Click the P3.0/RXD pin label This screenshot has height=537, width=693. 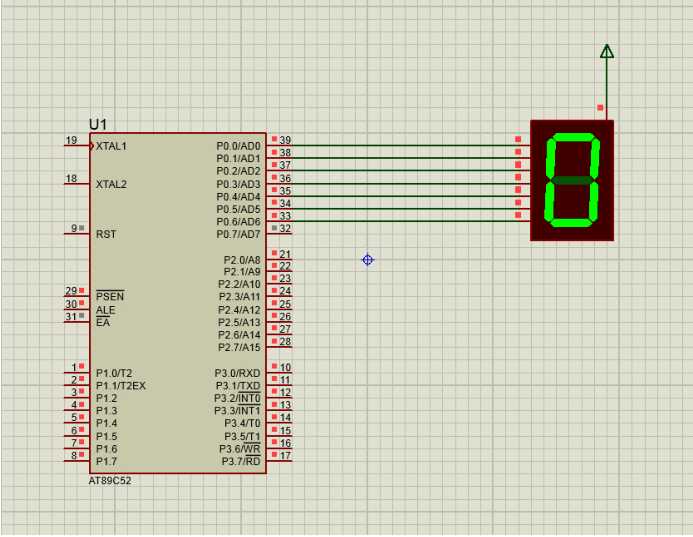click(237, 373)
